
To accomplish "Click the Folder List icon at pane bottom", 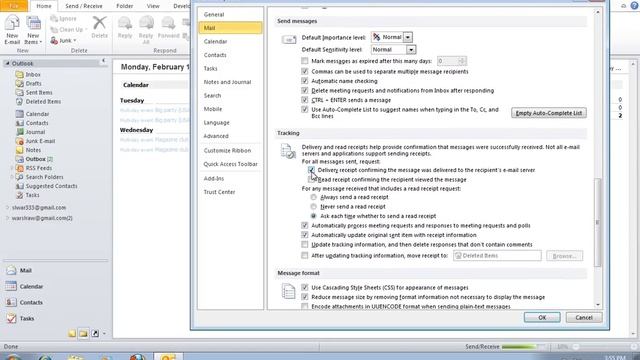I will (84, 333).
